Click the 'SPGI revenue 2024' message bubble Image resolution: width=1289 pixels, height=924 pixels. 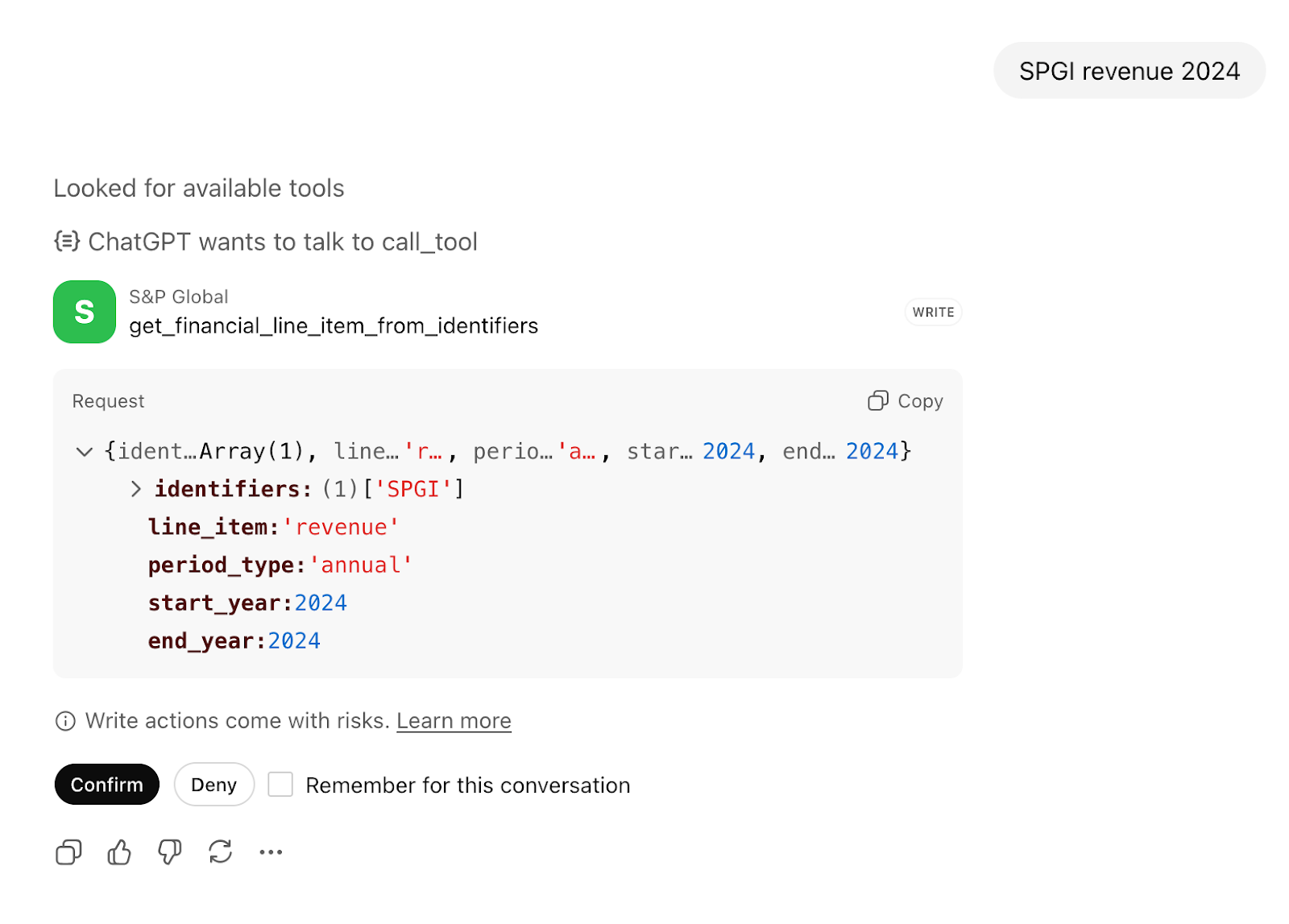[1129, 71]
